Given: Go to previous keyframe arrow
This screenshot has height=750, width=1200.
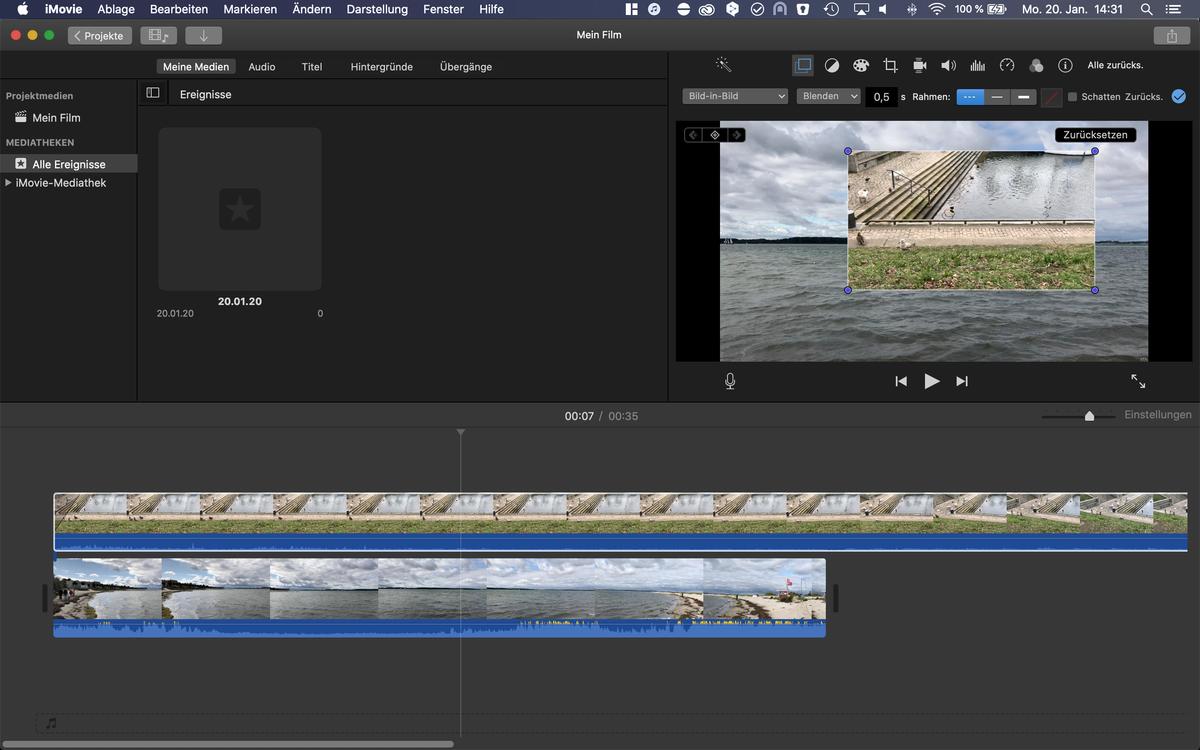Looking at the screenshot, I should coord(694,135).
